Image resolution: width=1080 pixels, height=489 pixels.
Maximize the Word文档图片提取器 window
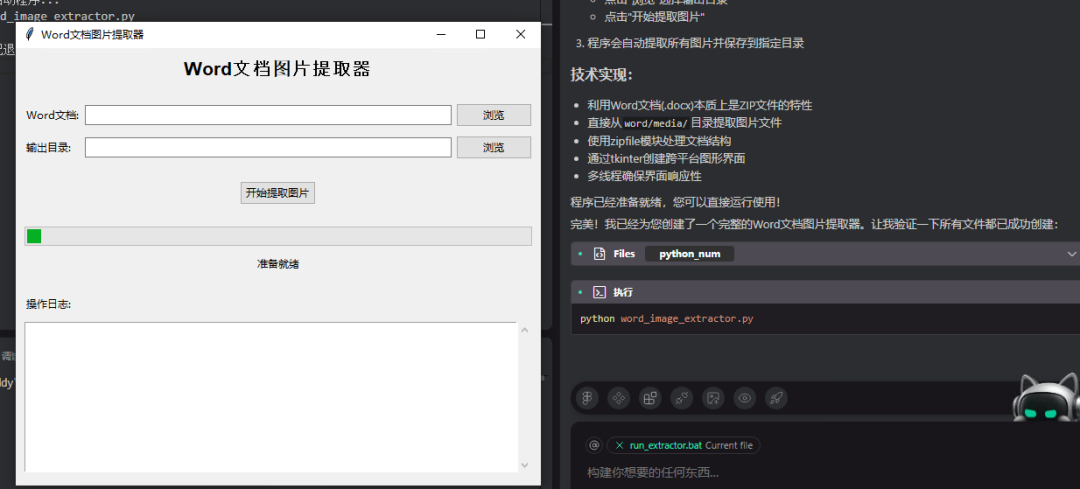pyautogui.click(x=481, y=34)
